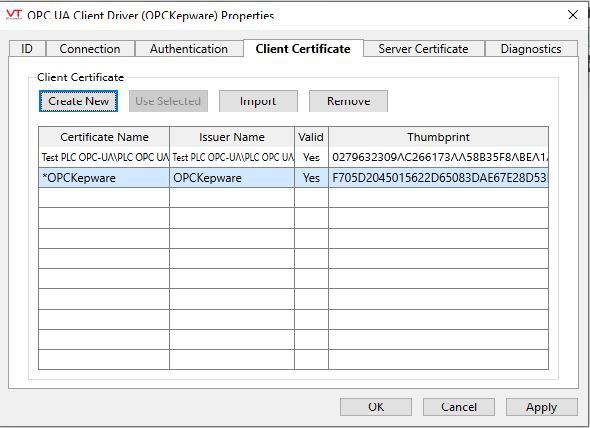This screenshot has width=590, height=428.
Task: Confirm changes with the OK button
Action: [x=376, y=407]
